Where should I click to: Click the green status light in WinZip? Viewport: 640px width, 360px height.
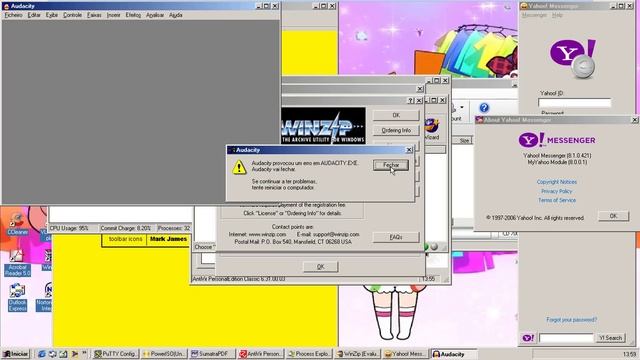point(426,247)
